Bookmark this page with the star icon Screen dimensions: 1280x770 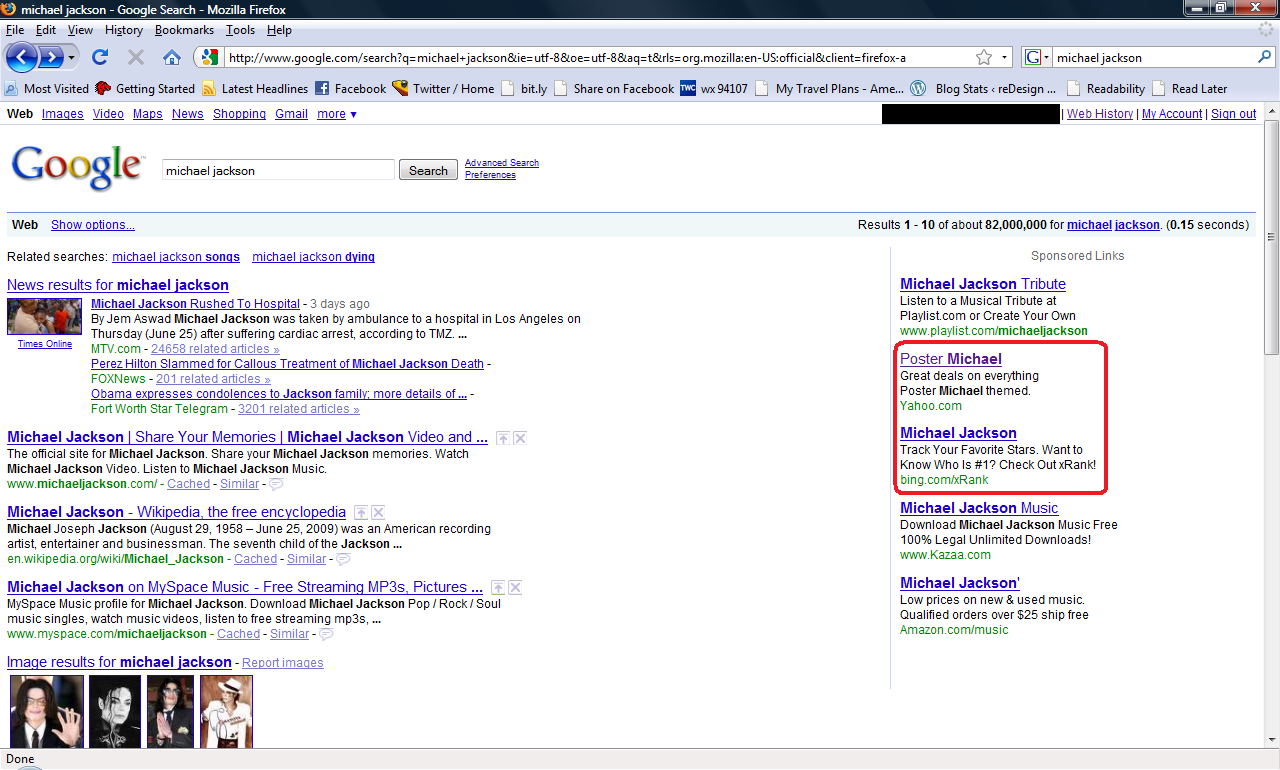[x=984, y=58]
